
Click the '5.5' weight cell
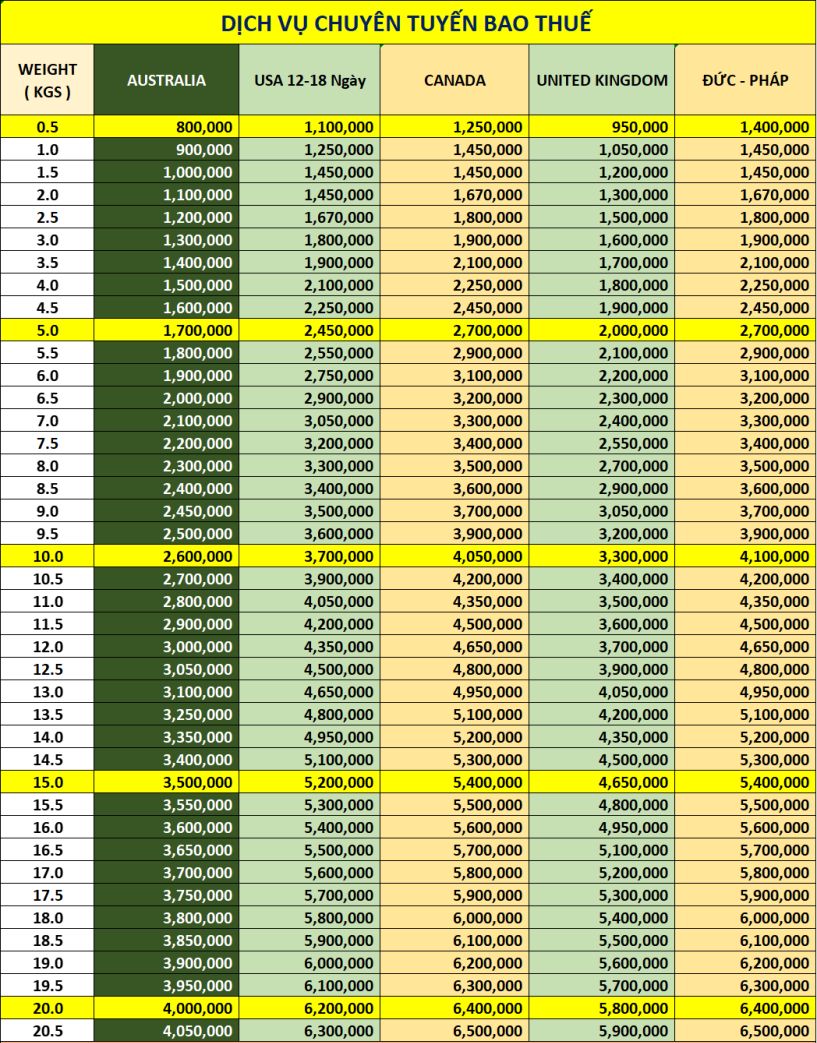(47, 353)
